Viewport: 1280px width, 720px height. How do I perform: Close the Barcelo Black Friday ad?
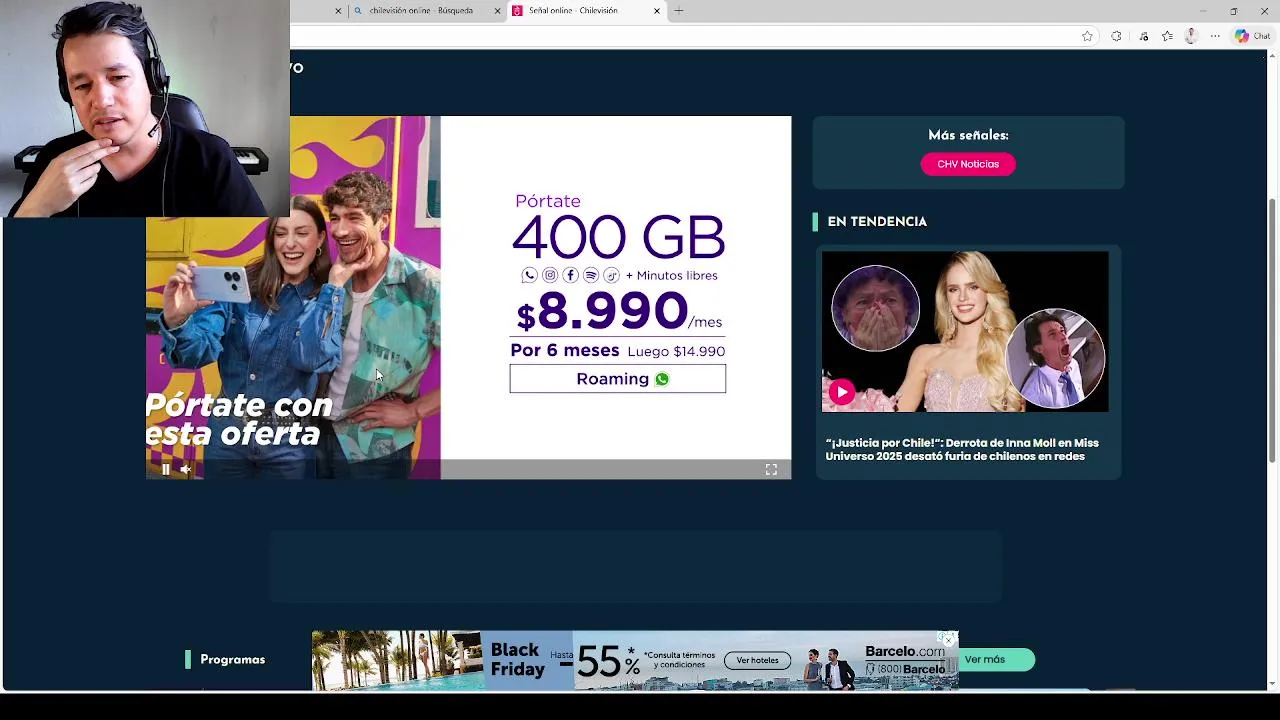pyautogui.click(x=948, y=640)
